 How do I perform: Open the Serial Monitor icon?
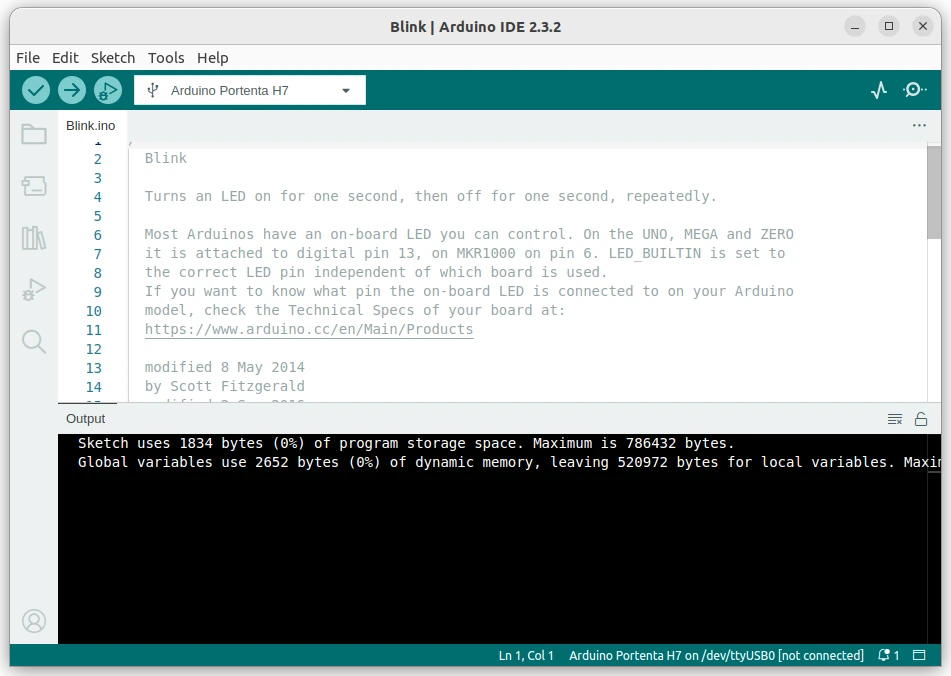coord(914,90)
